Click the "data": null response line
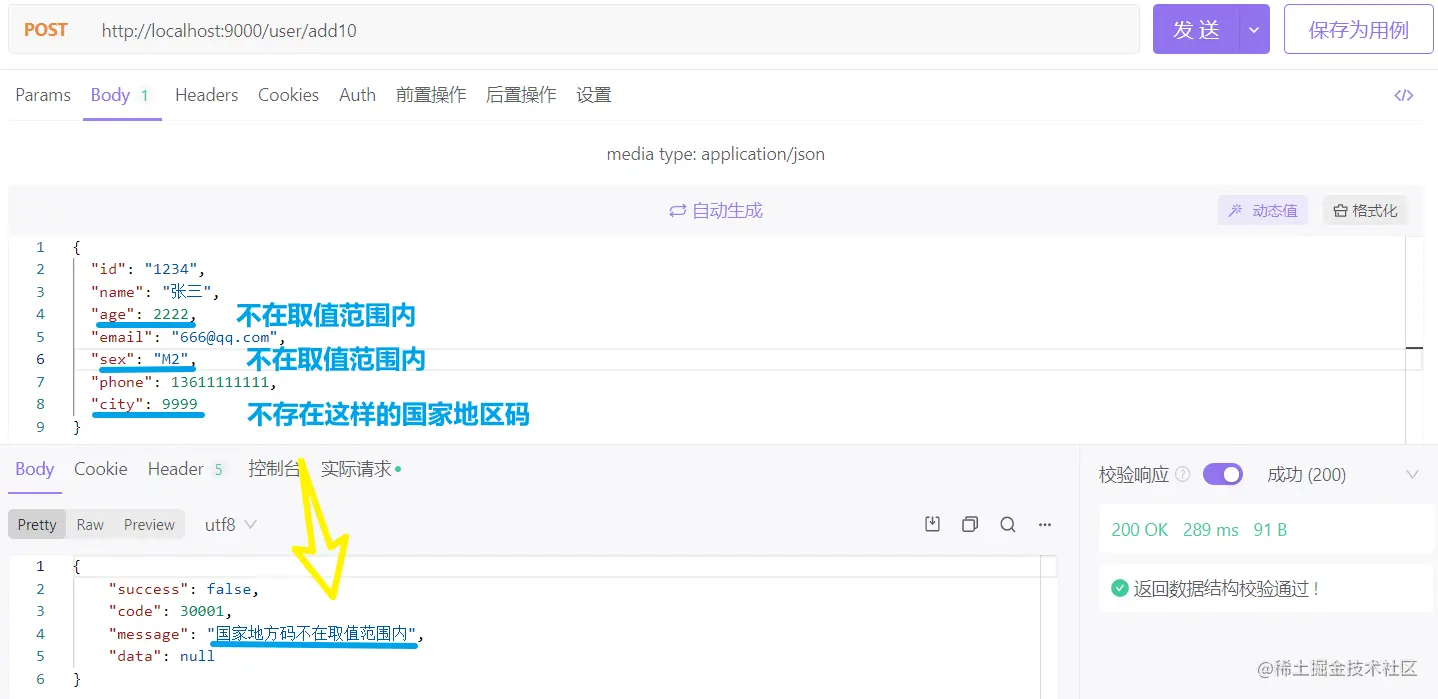 pos(162,656)
